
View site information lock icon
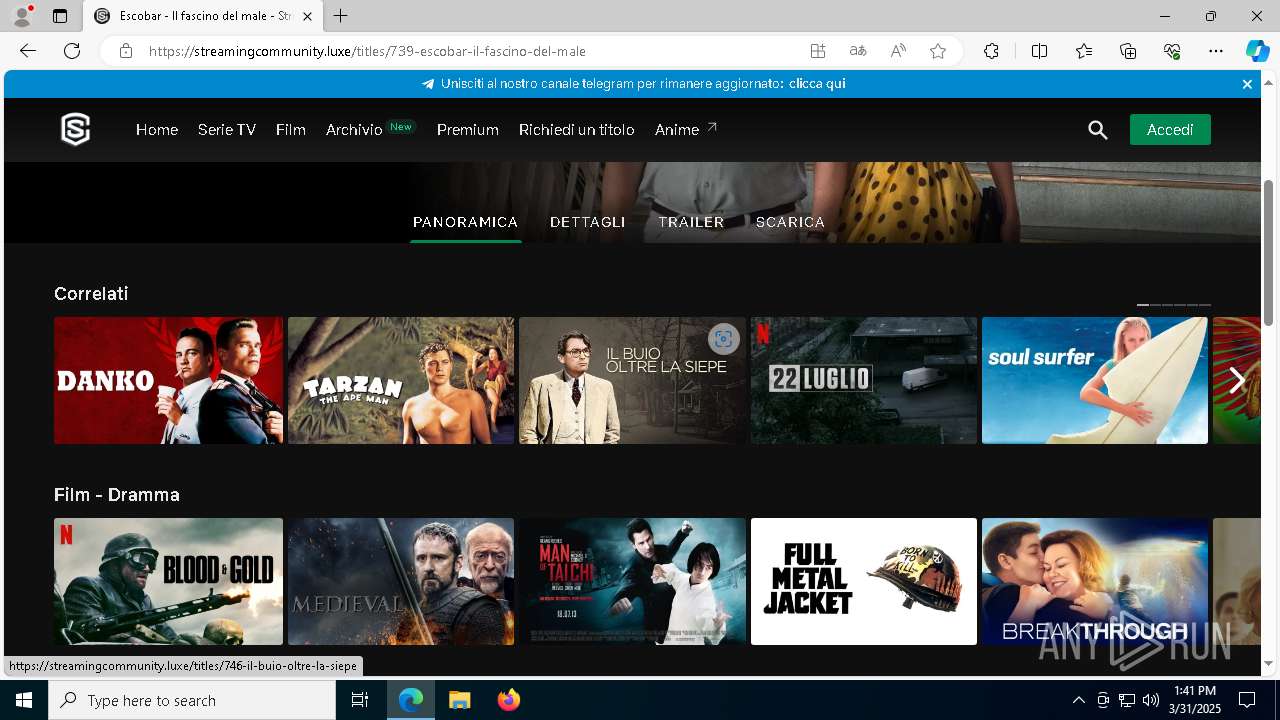click(x=126, y=51)
